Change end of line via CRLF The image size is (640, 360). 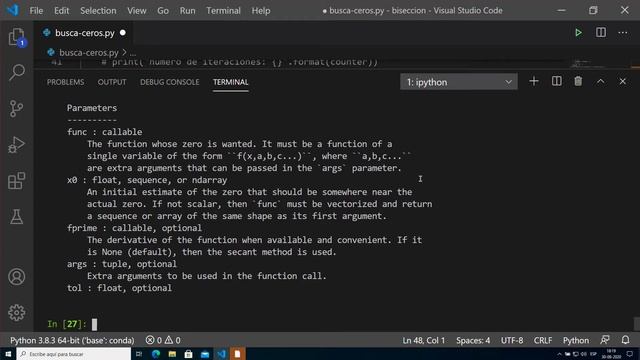(543, 340)
